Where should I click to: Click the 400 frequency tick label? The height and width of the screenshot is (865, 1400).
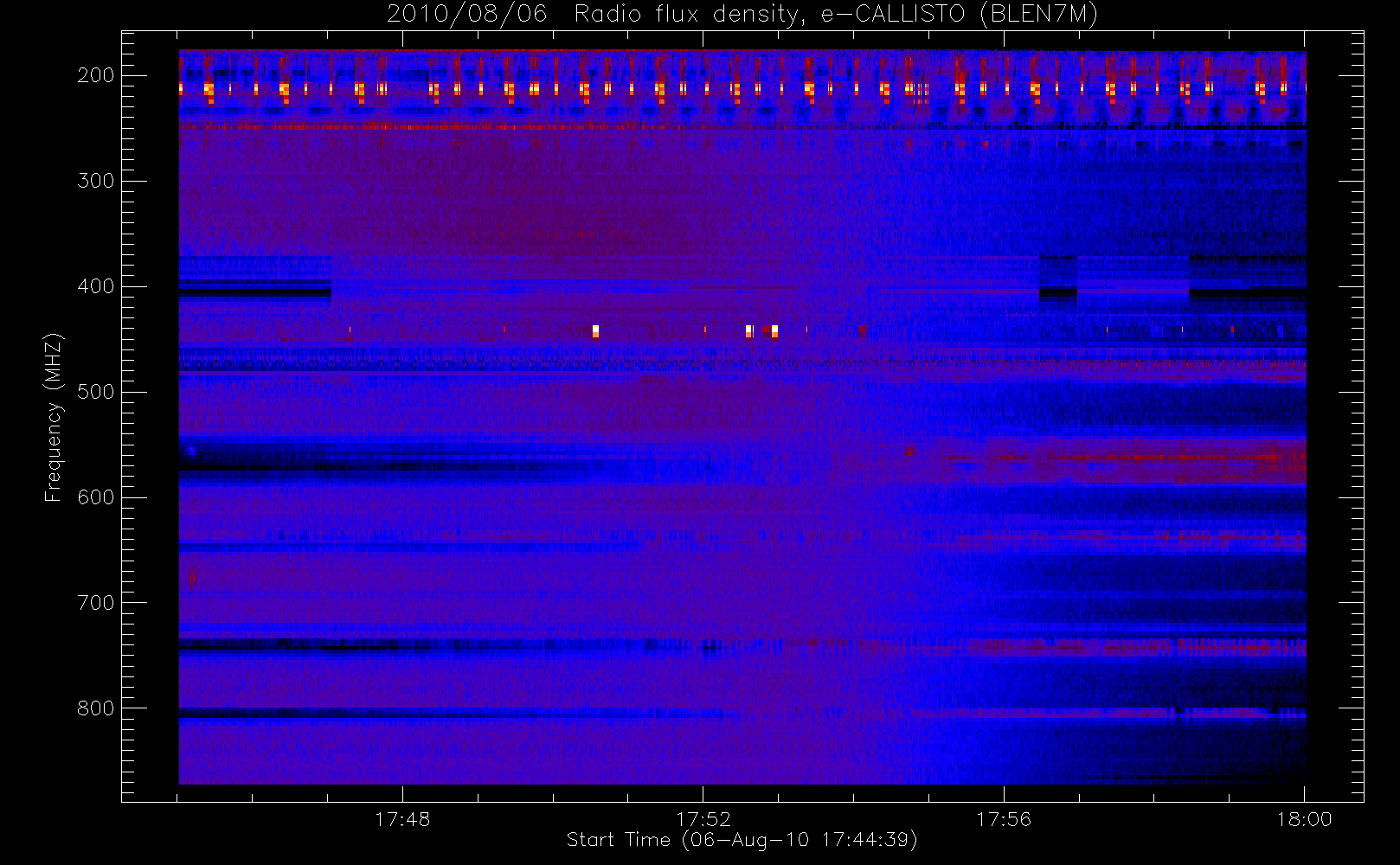(96, 286)
